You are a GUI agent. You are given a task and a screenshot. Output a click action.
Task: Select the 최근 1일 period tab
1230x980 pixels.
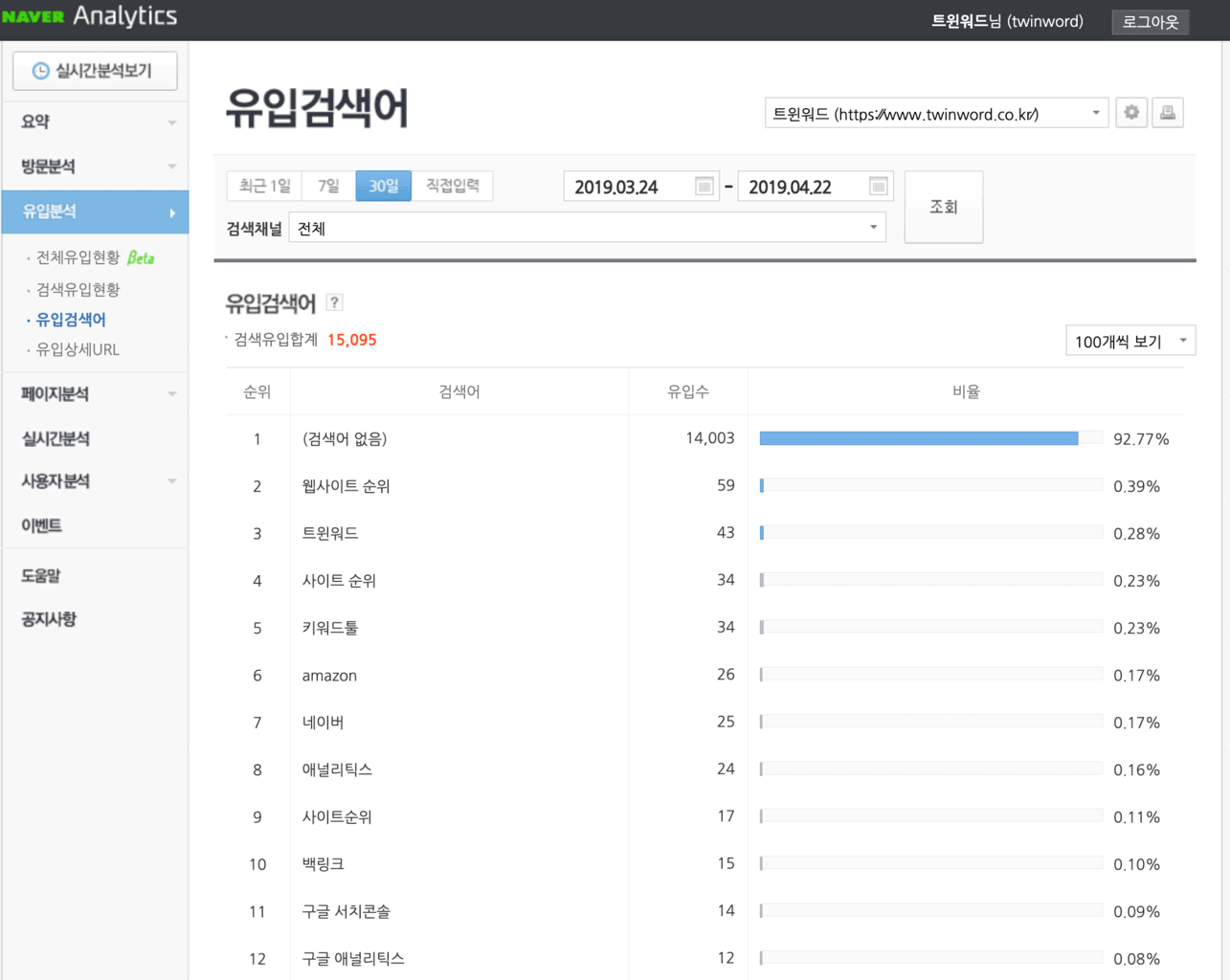coord(264,186)
